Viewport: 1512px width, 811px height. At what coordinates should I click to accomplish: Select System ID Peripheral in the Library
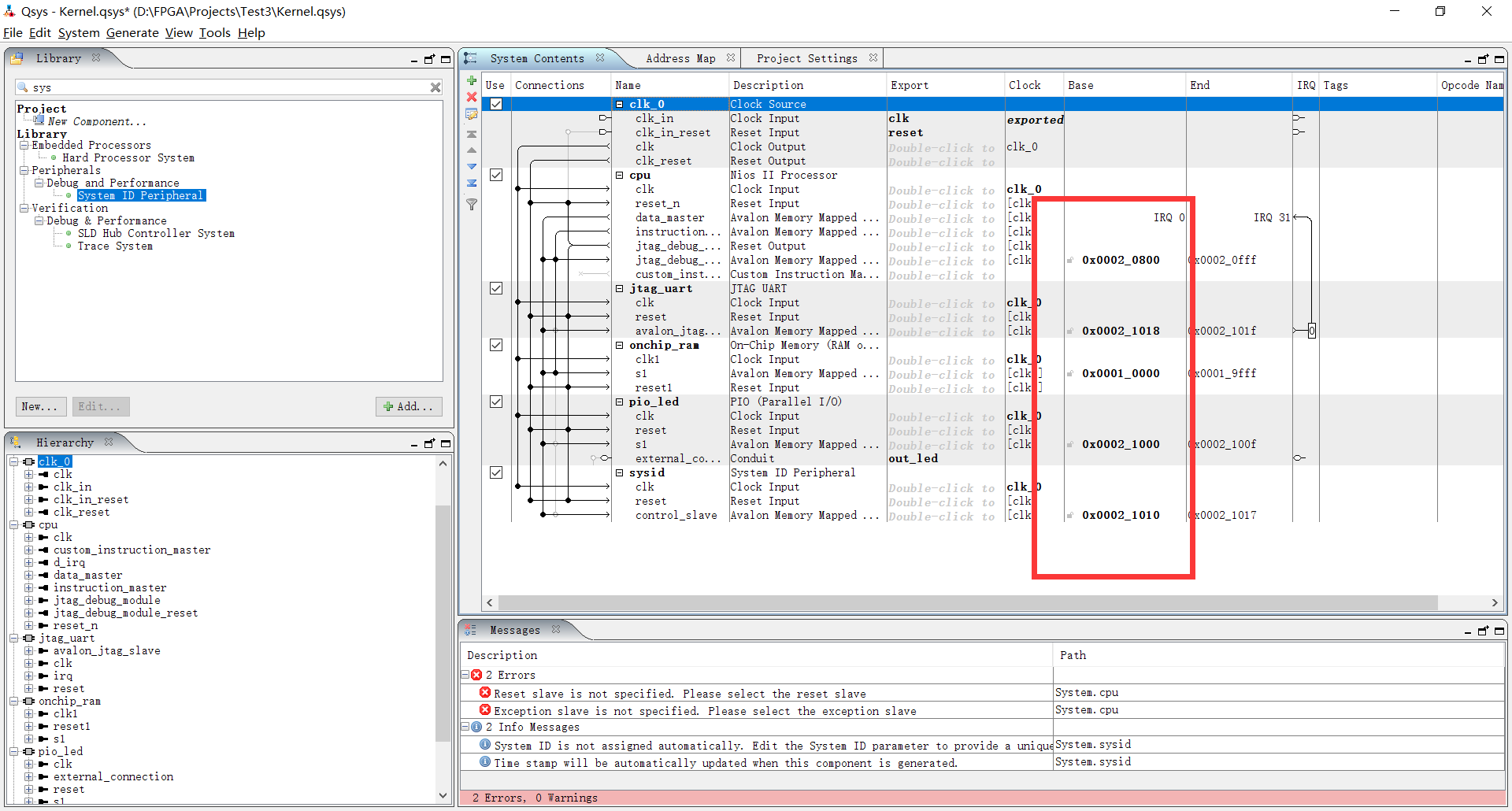click(x=141, y=195)
